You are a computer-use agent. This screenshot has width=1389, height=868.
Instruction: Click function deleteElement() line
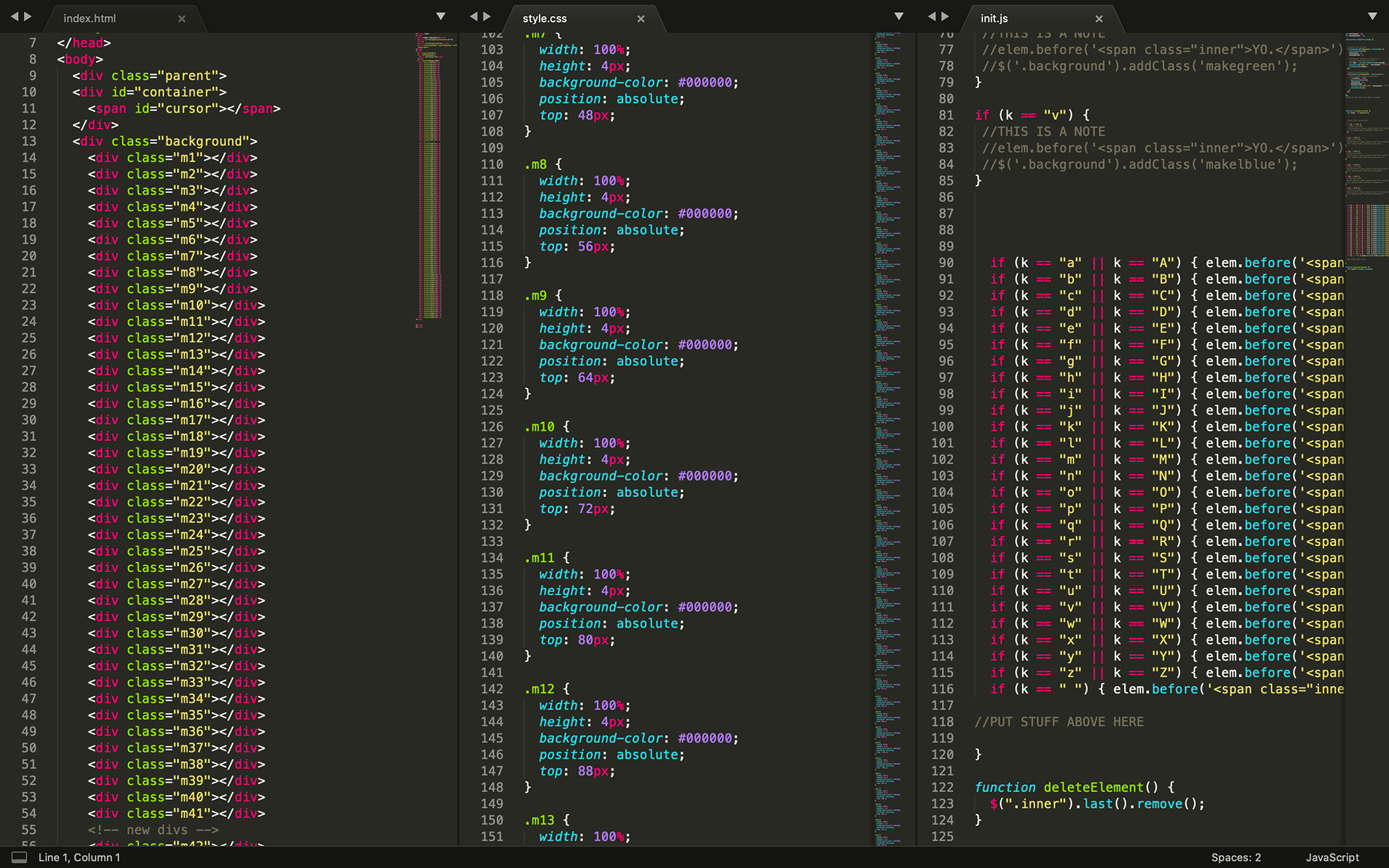coord(1074,788)
